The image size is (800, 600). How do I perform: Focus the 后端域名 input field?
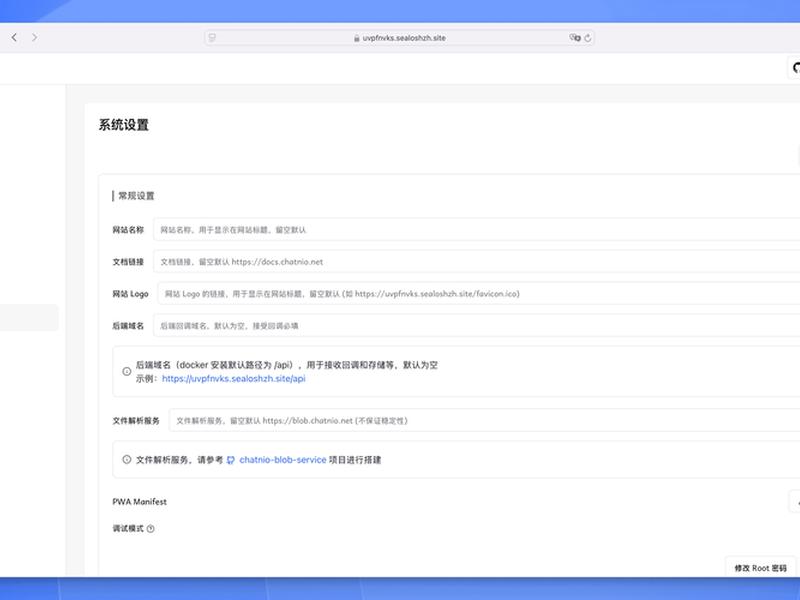(x=477, y=326)
